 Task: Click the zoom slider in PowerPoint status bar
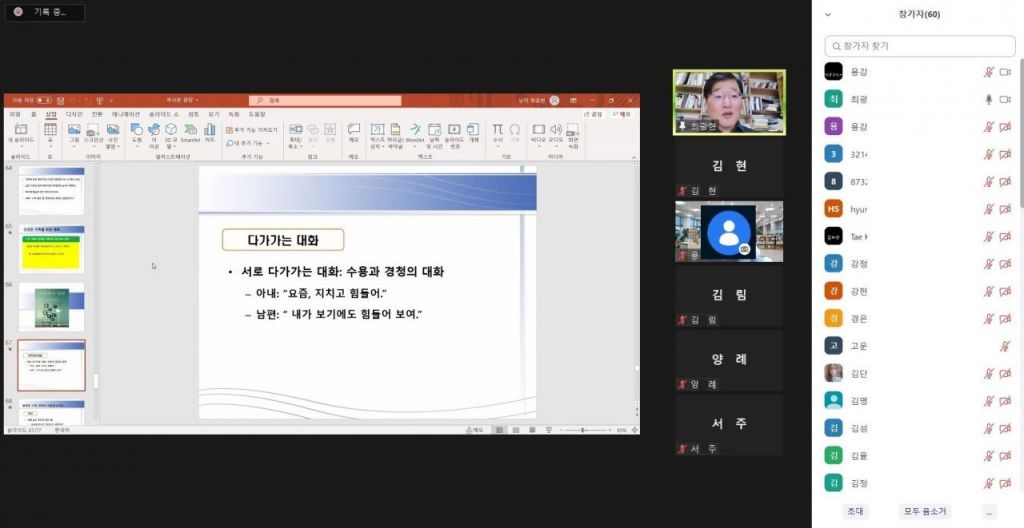[582, 430]
